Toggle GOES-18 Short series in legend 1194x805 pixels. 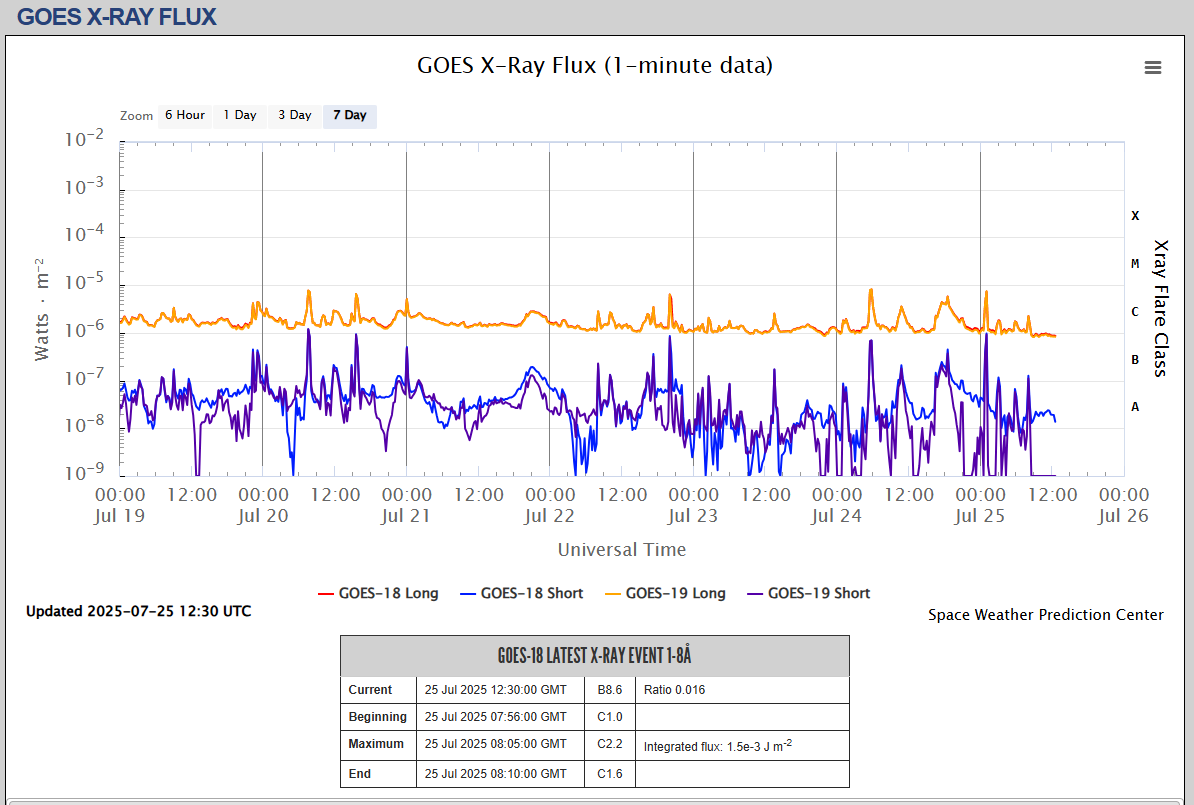(x=522, y=593)
